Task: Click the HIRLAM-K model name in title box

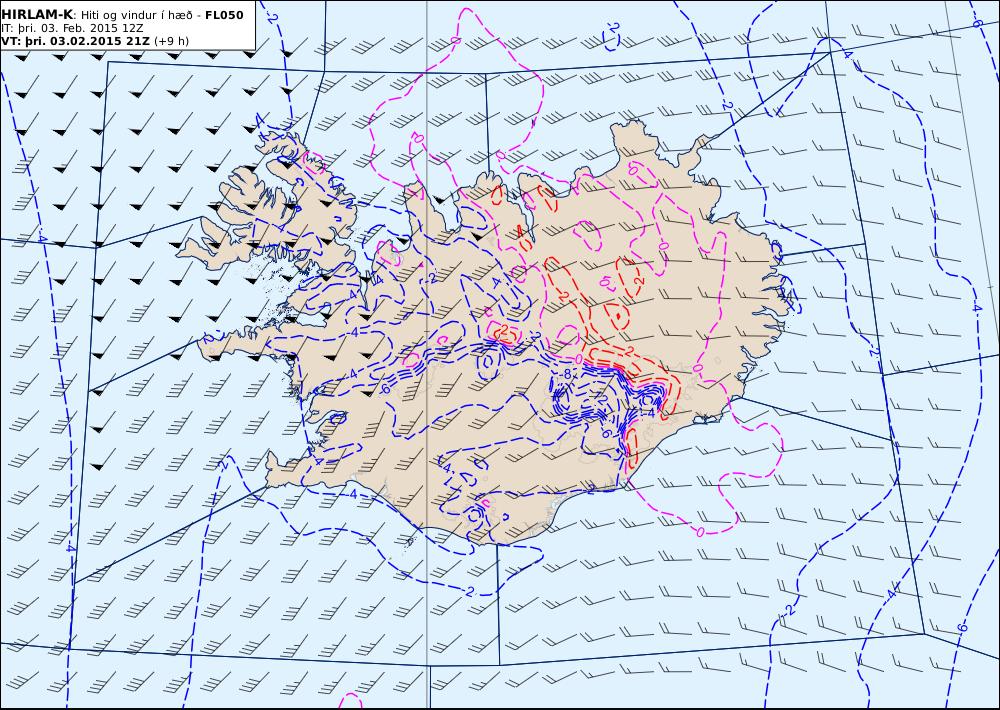Action: (38, 15)
